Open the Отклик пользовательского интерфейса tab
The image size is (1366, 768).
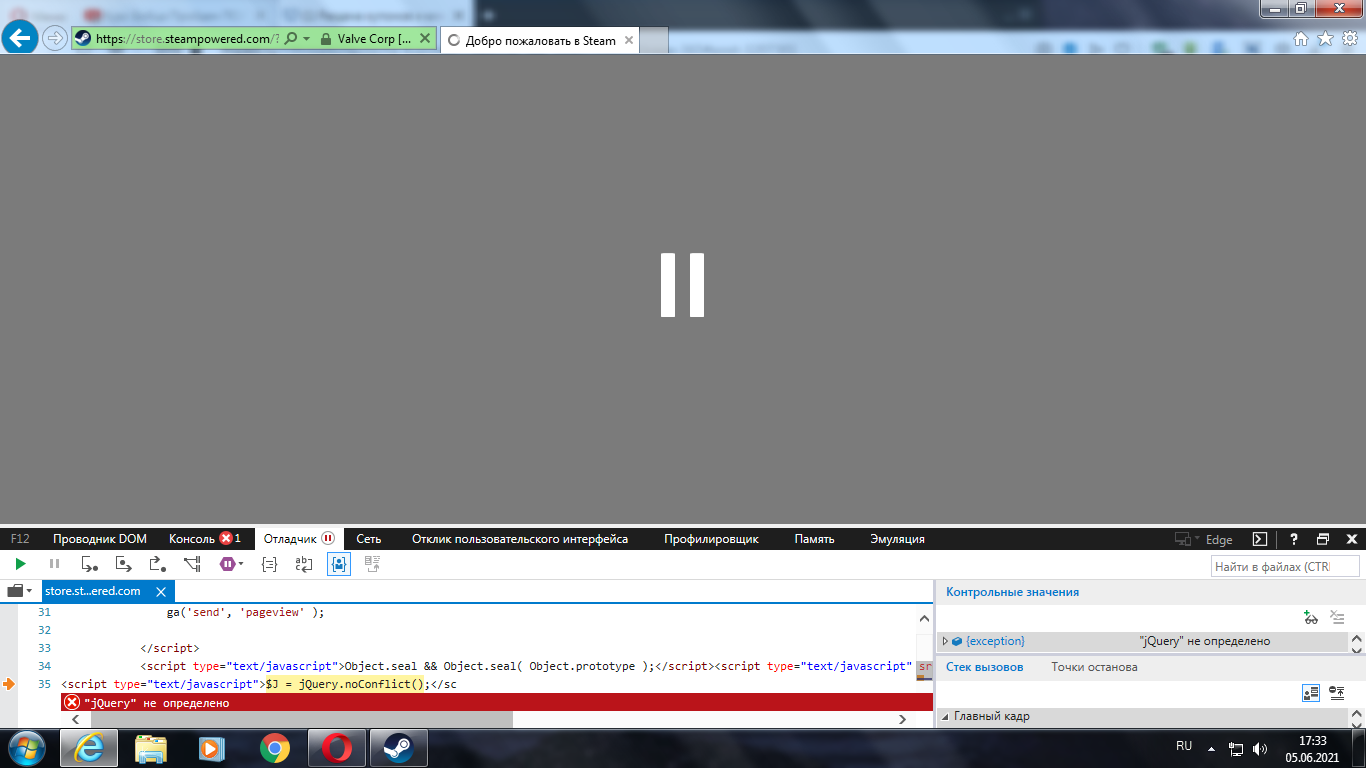tap(520, 539)
